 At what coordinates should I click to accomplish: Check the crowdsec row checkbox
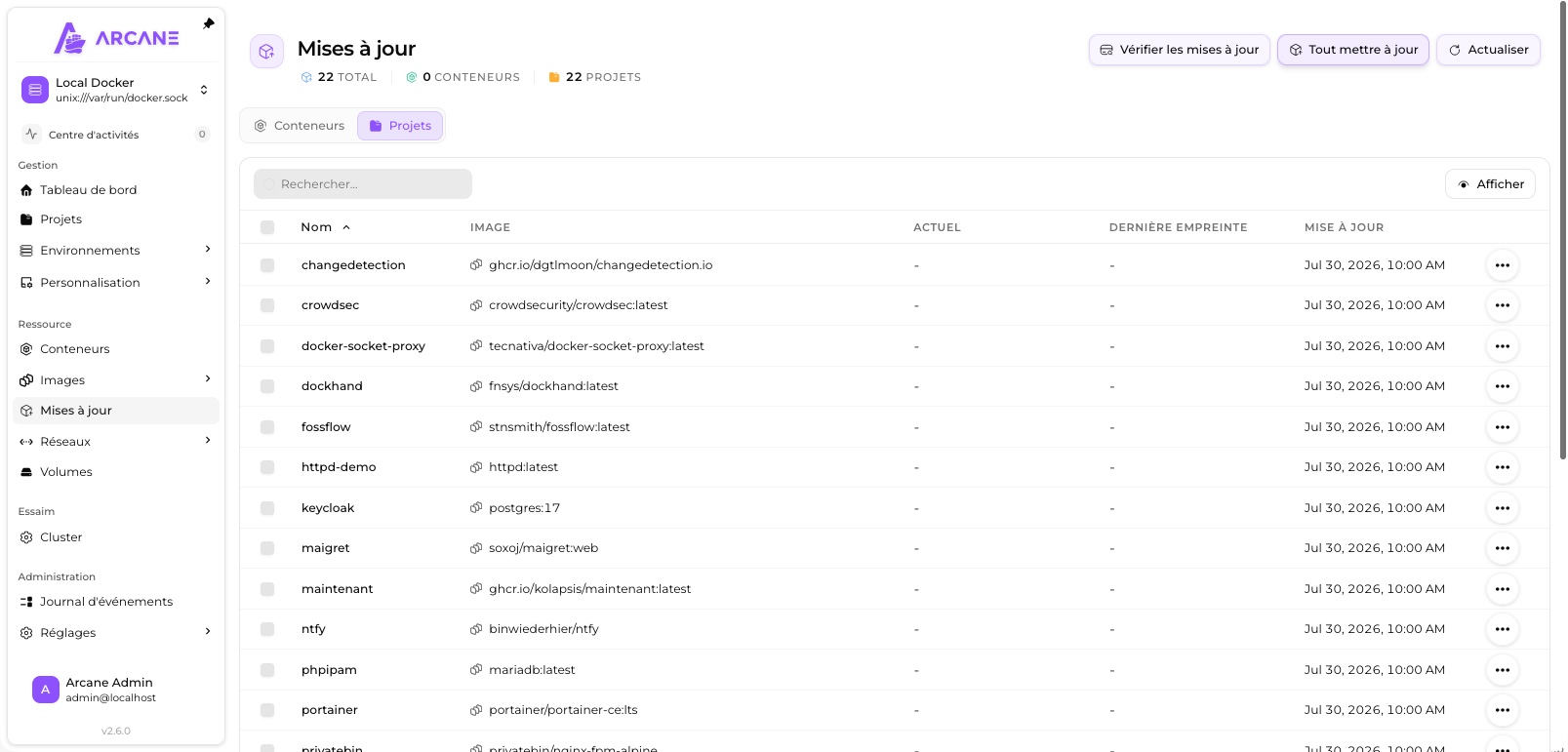267,305
